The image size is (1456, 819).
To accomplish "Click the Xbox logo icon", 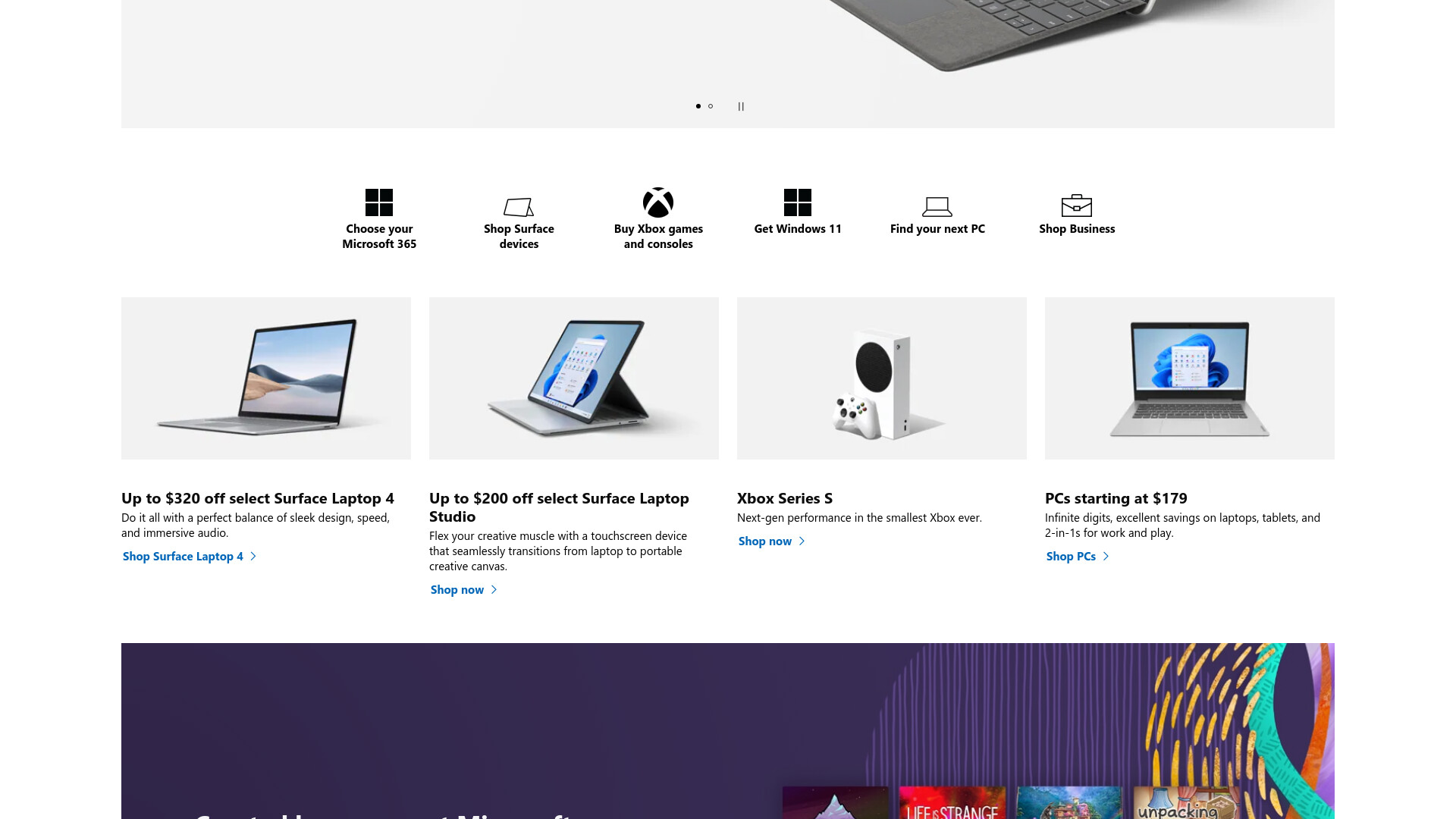I will 658,202.
